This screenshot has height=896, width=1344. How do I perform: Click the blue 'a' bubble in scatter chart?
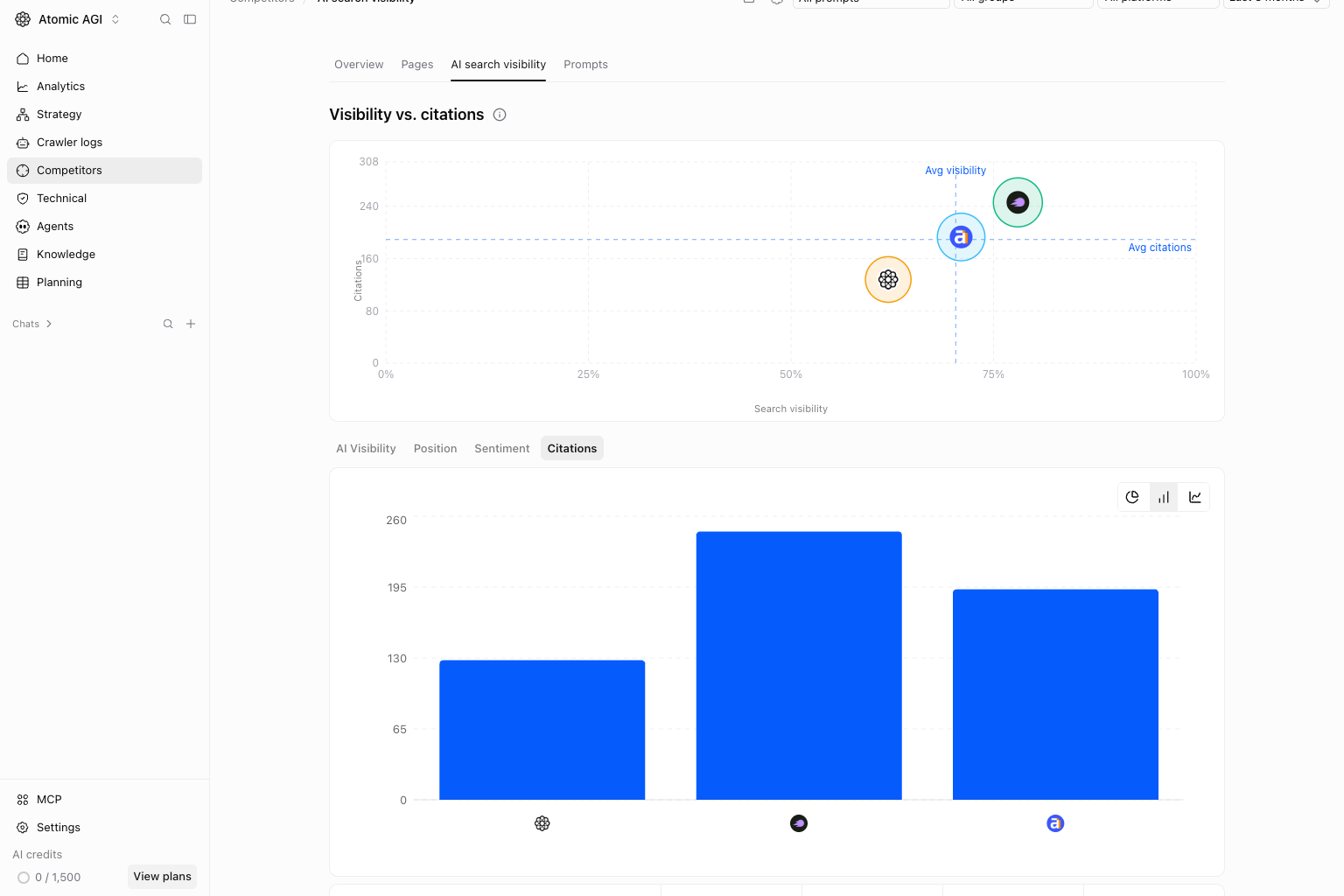[x=961, y=237]
